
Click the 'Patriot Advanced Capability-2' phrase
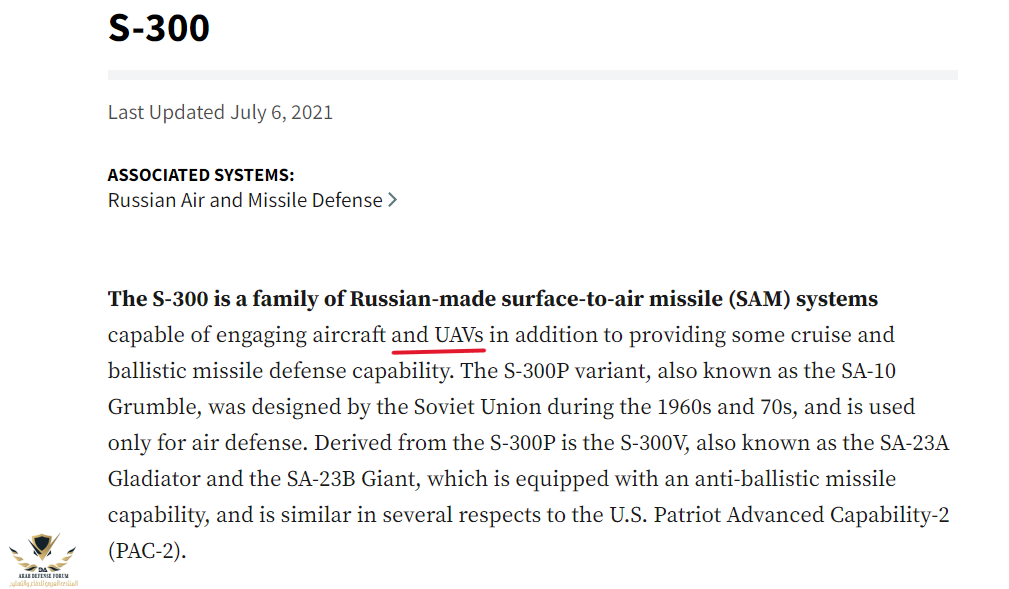pos(801,515)
